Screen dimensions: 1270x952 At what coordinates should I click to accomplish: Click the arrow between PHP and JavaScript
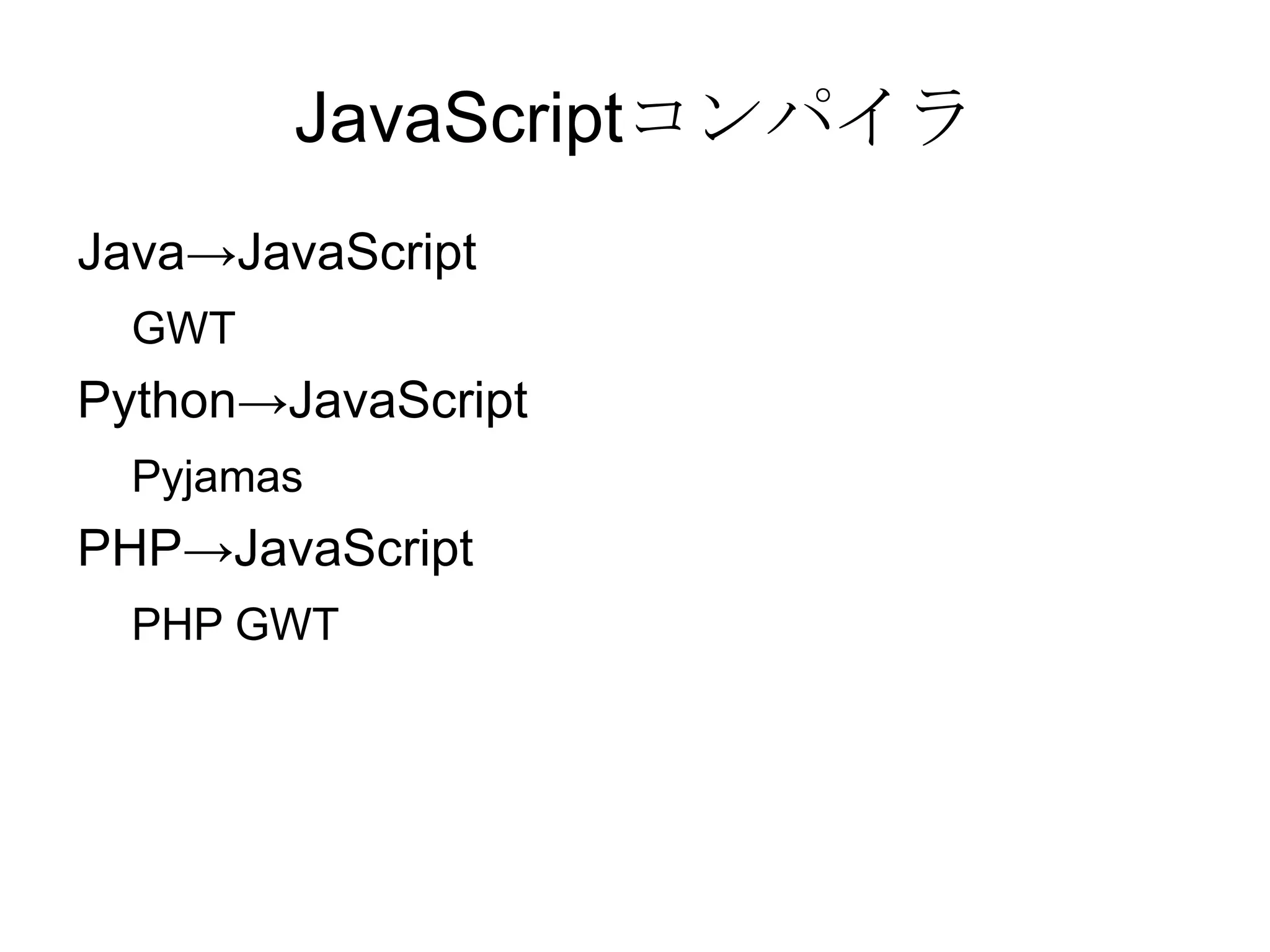208,551
